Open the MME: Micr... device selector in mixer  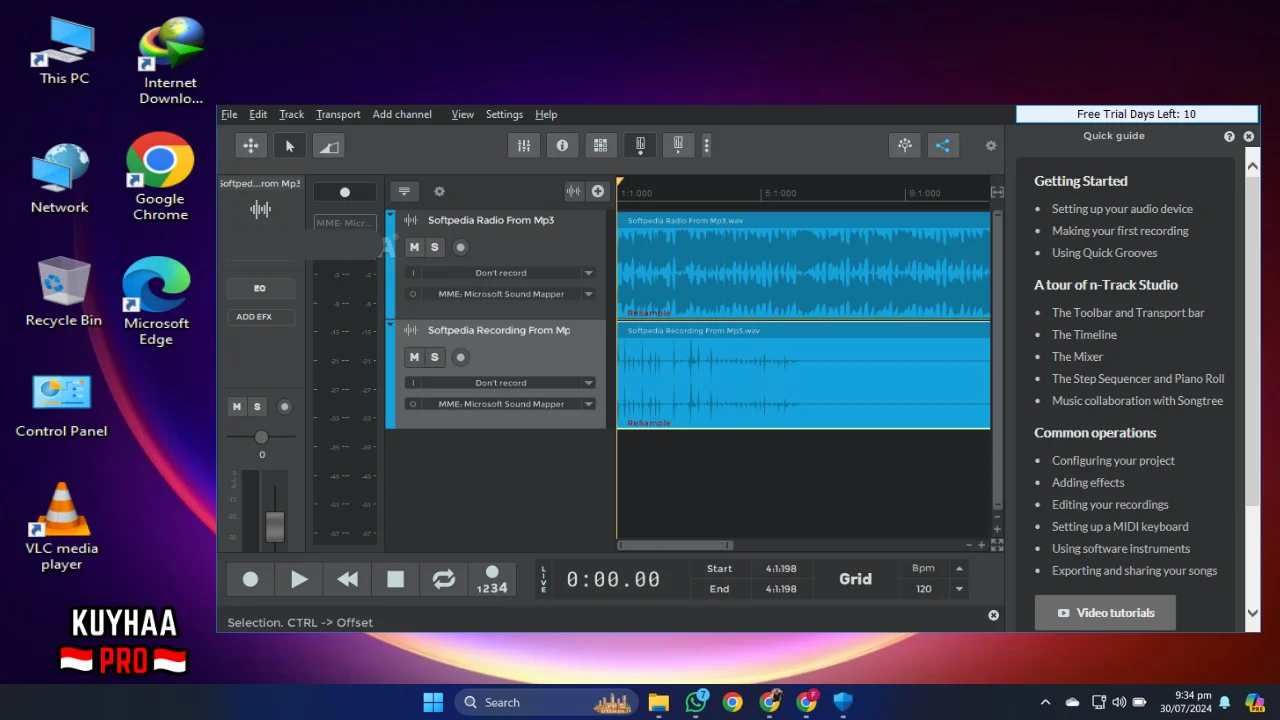click(345, 223)
